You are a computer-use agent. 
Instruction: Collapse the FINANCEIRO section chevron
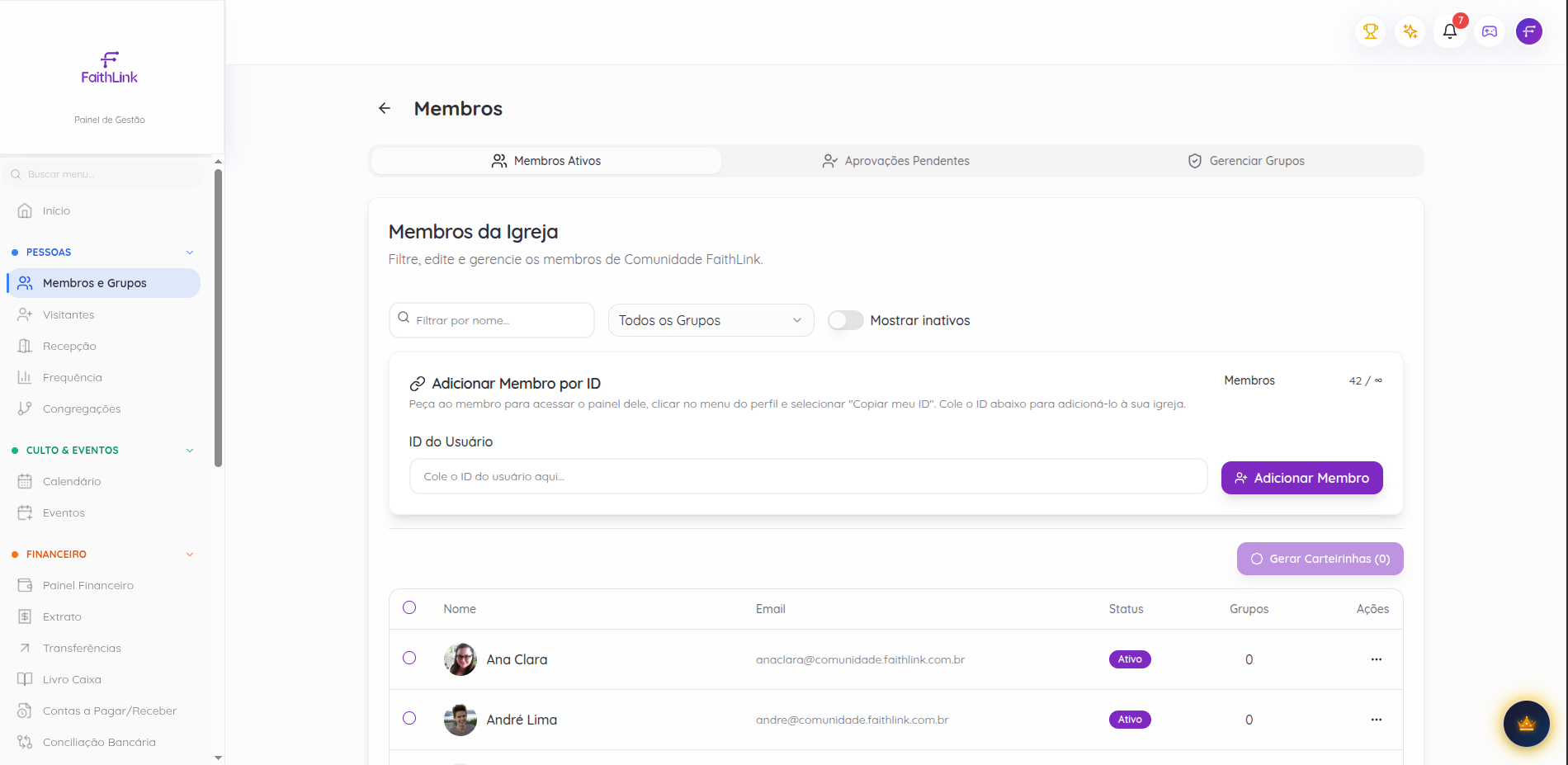190,555
